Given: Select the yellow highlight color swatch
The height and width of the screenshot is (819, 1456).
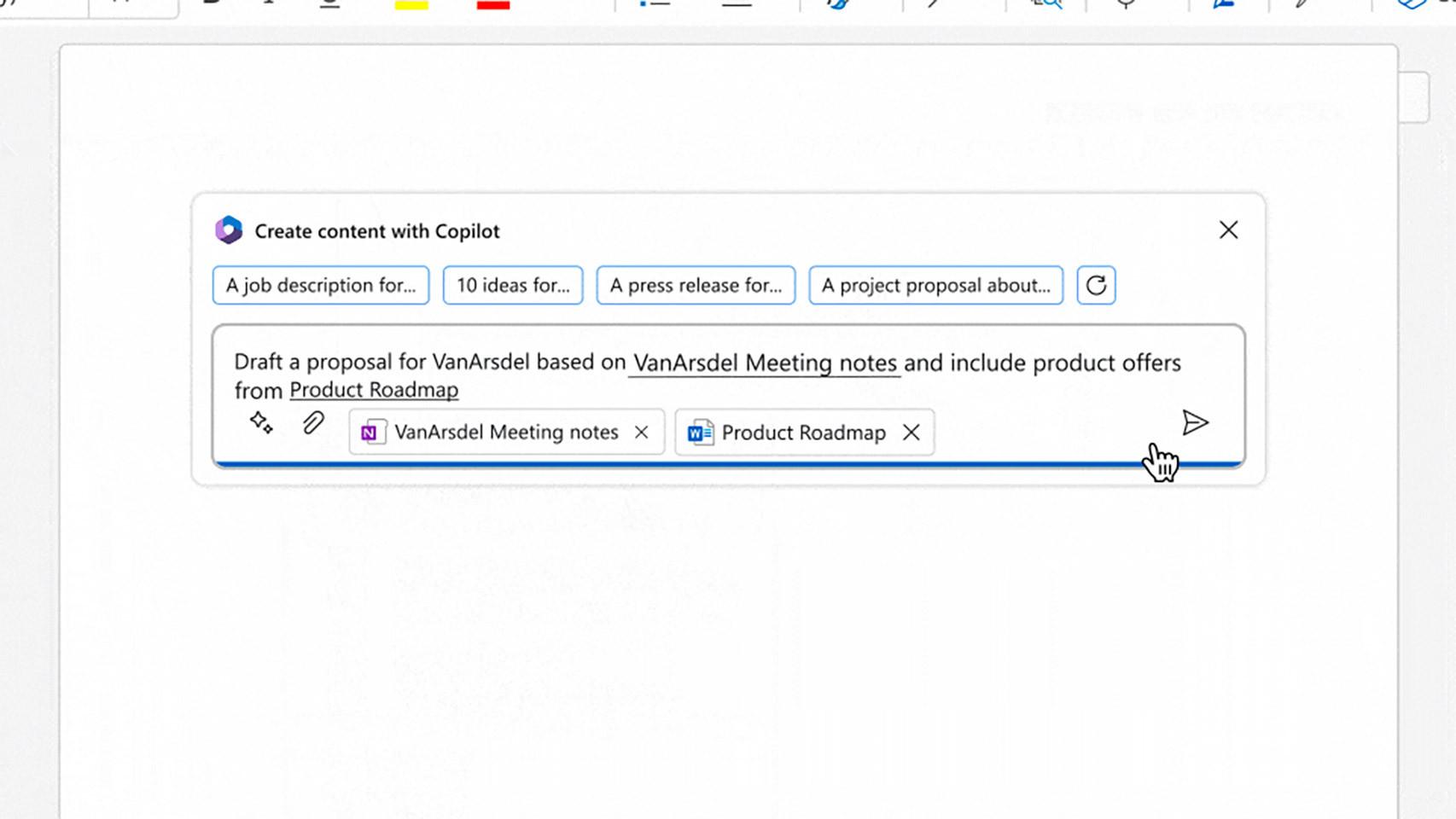Looking at the screenshot, I should pyautogui.click(x=411, y=5).
